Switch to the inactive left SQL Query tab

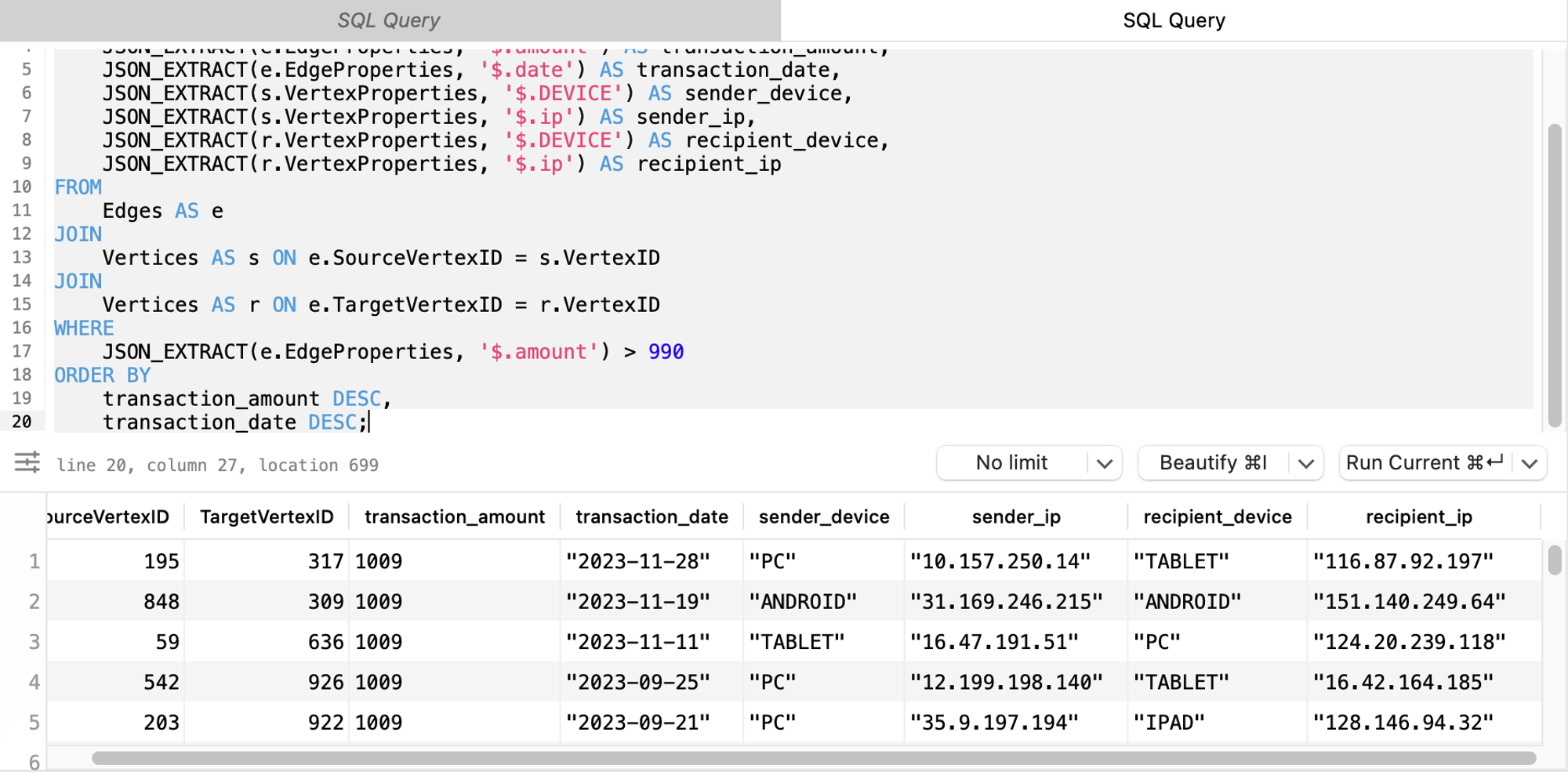click(x=390, y=20)
